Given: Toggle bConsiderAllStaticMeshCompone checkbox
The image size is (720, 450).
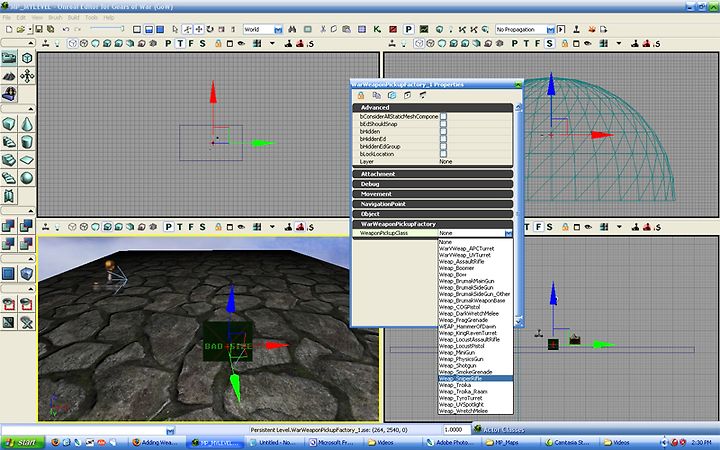Looking at the screenshot, I should [x=443, y=117].
